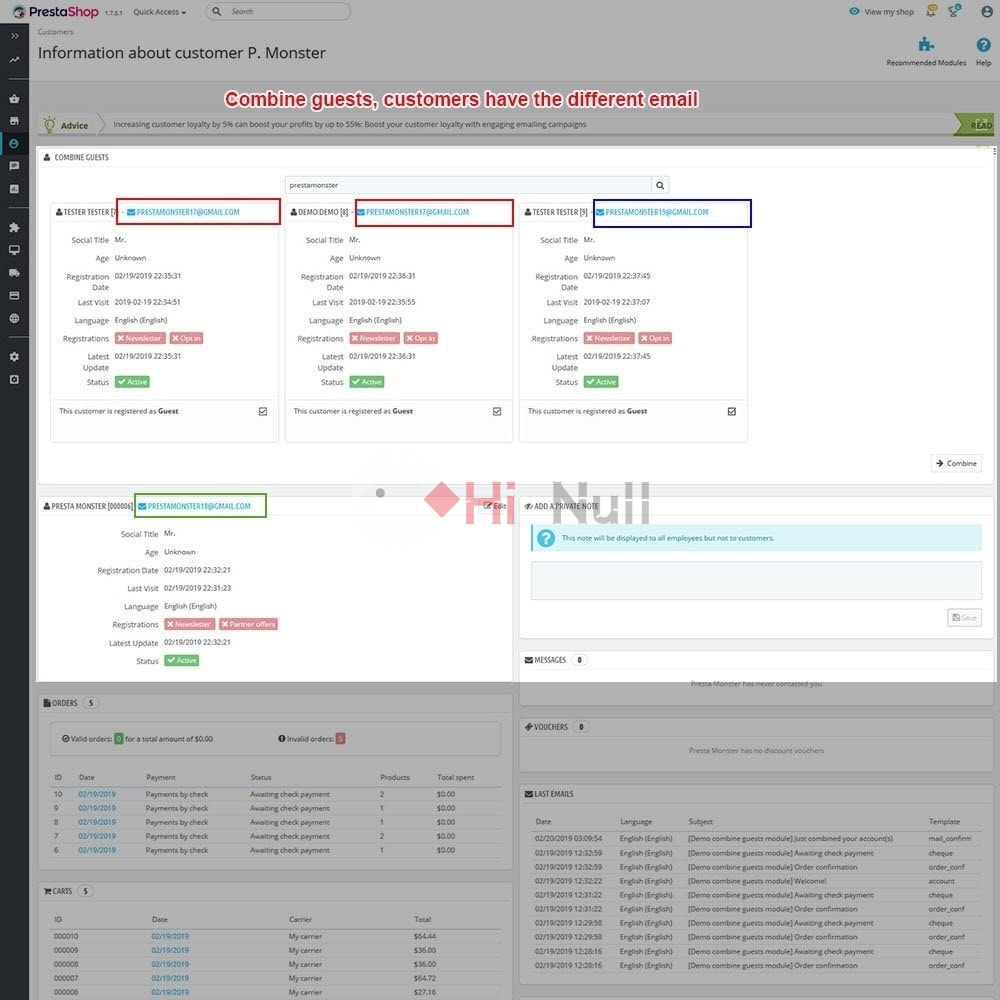Screen dimensions: 1000x1000
Task: Open cart 000009 date link
Action: (170, 951)
